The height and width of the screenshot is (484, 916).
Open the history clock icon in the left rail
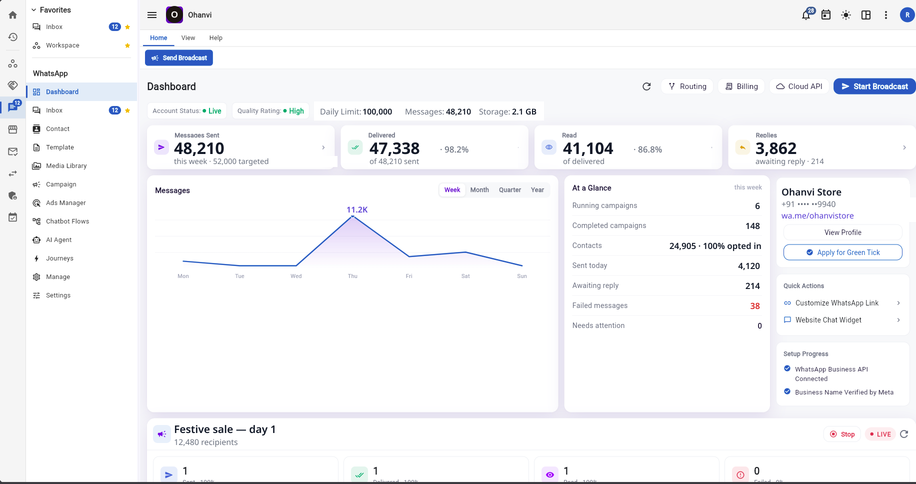12,37
